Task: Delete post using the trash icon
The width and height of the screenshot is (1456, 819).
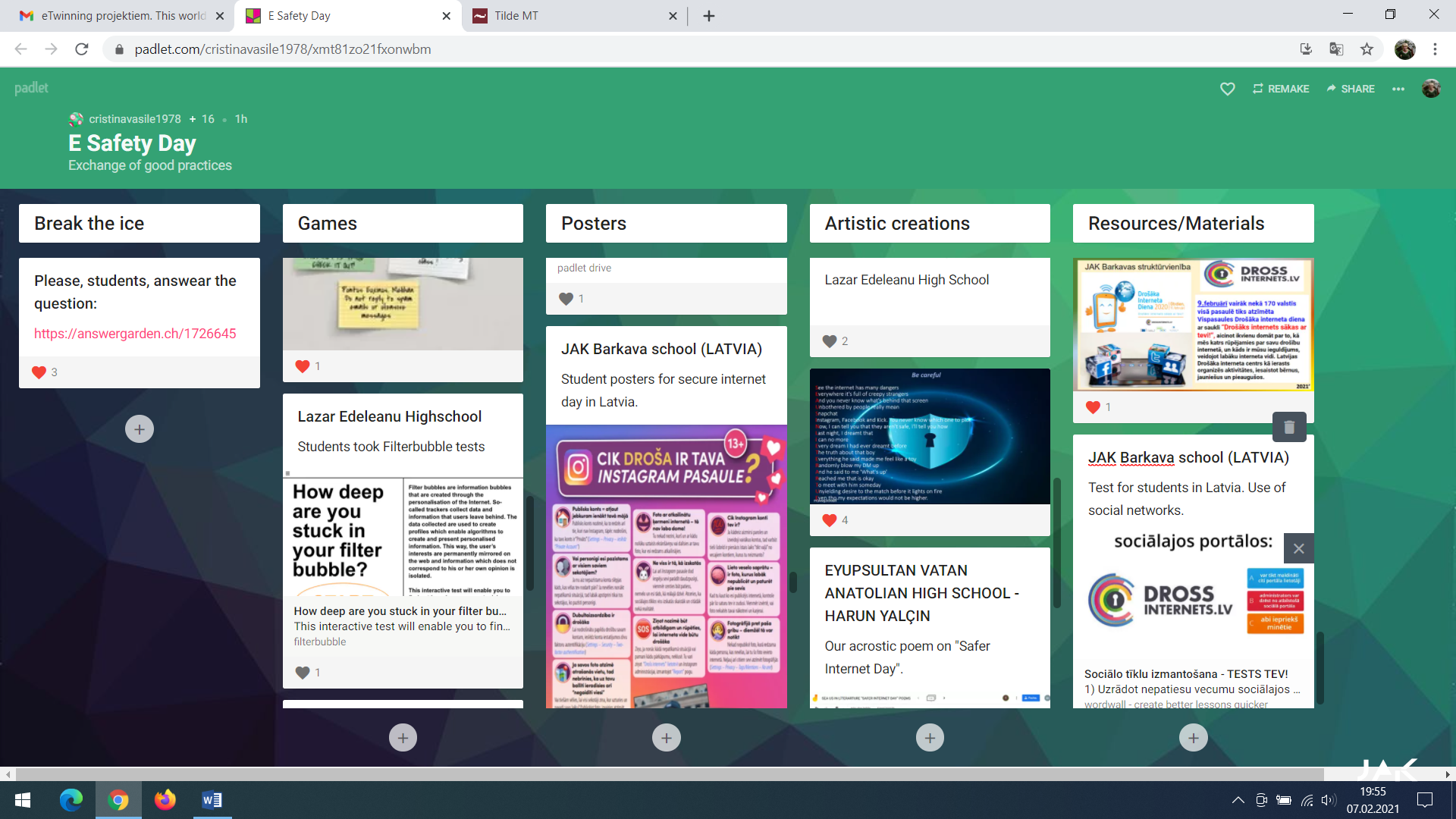Action: coord(1288,427)
